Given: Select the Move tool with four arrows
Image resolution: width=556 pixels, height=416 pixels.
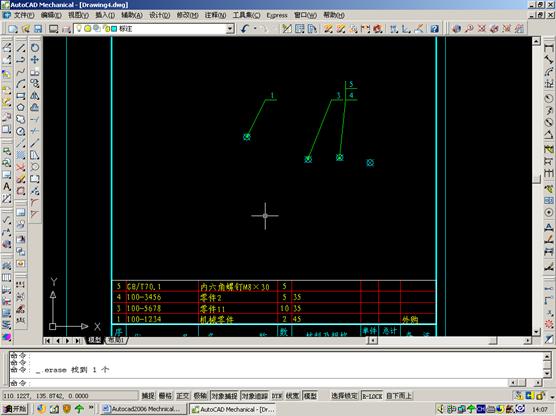Looking at the screenshot, I should coord(35,60).
